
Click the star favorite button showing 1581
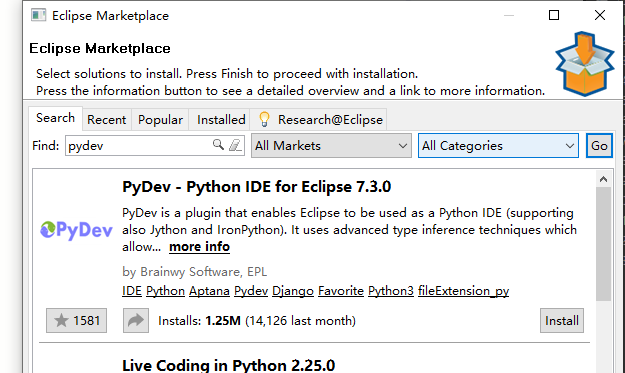coord(77,320)
